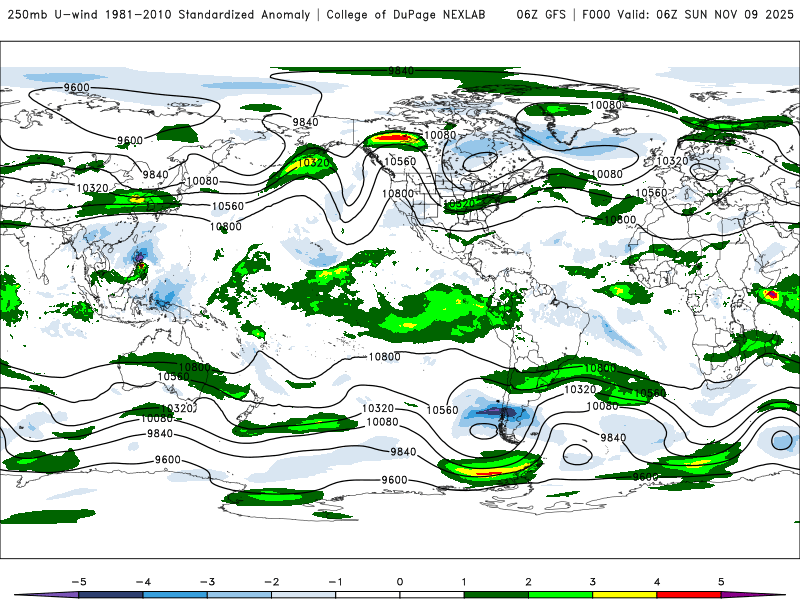Select the bright green 2 to 3 colorbar swatch
Screen dimensions: 800x600
click(560, 595)
